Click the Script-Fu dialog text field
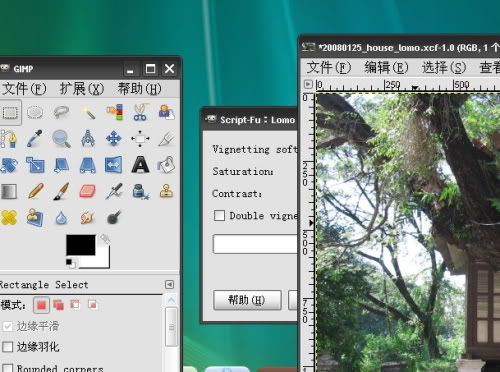Image resolution: width=500 pixels, height=372 pixels. click(x=255, y=244)
